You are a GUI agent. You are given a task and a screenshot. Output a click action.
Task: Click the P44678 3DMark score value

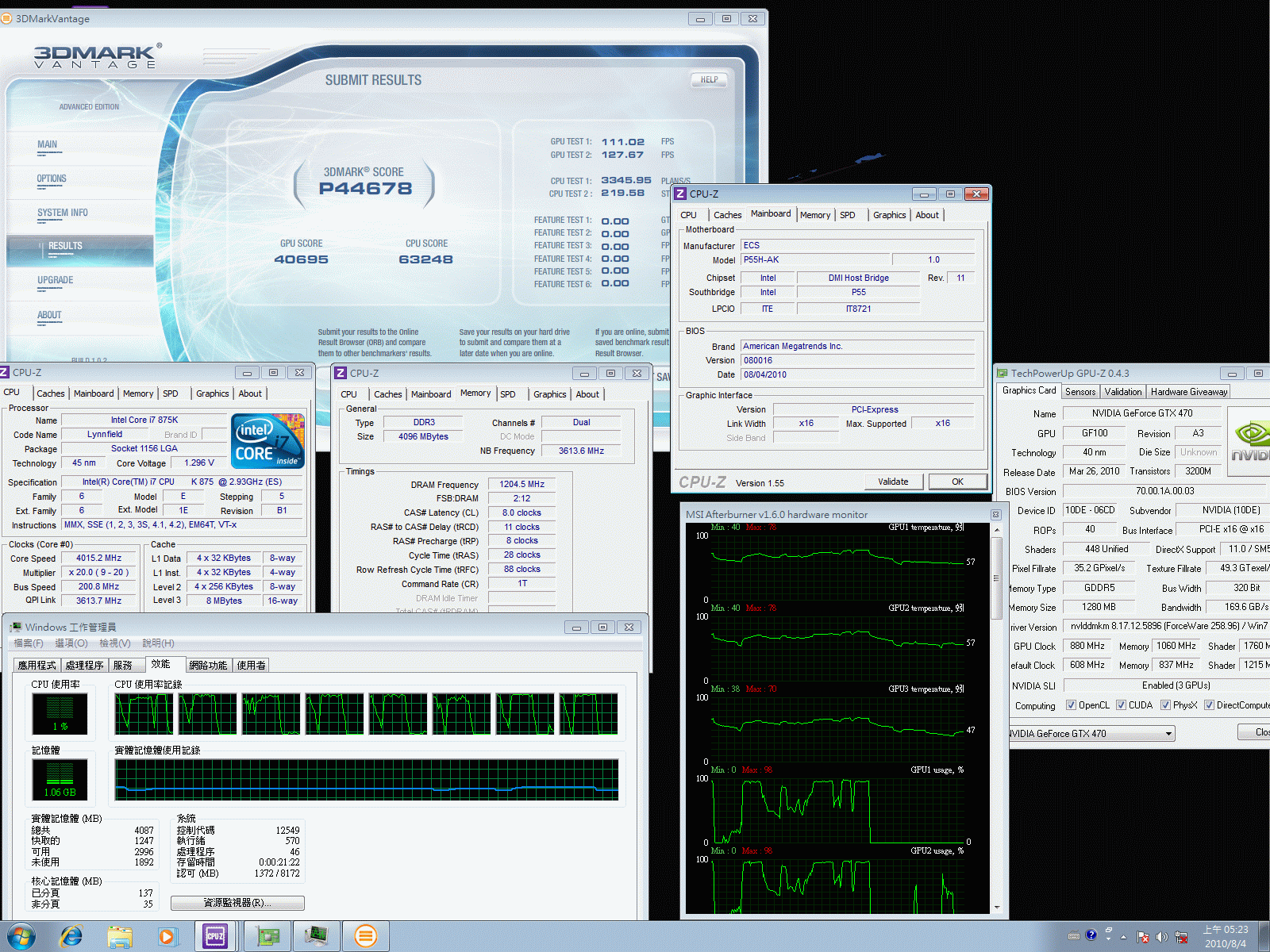[x=365, y=189]
